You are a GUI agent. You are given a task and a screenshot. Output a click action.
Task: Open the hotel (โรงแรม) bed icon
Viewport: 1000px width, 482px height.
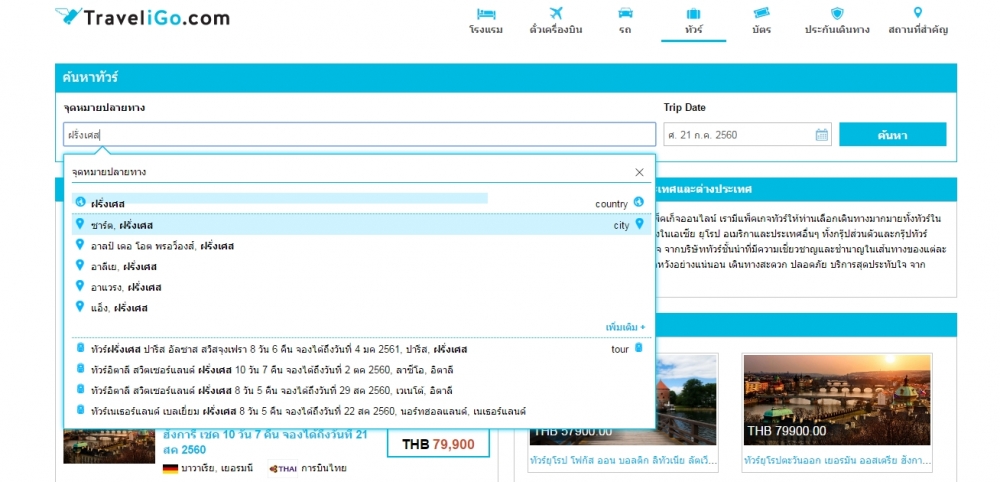[x=486, y=14]
